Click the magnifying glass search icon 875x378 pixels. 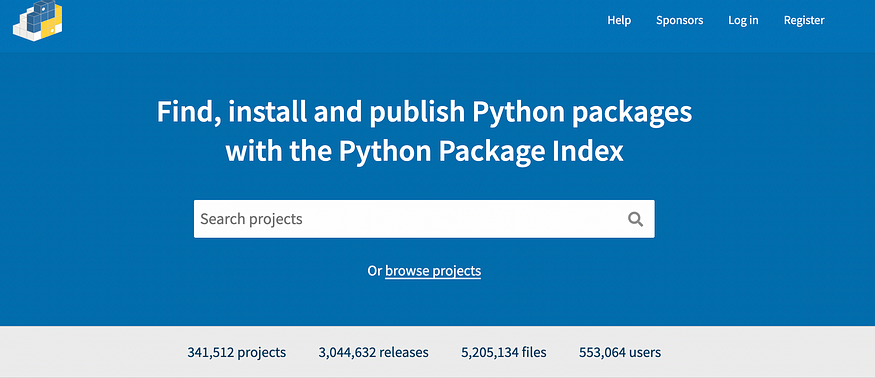pos(635,219)
